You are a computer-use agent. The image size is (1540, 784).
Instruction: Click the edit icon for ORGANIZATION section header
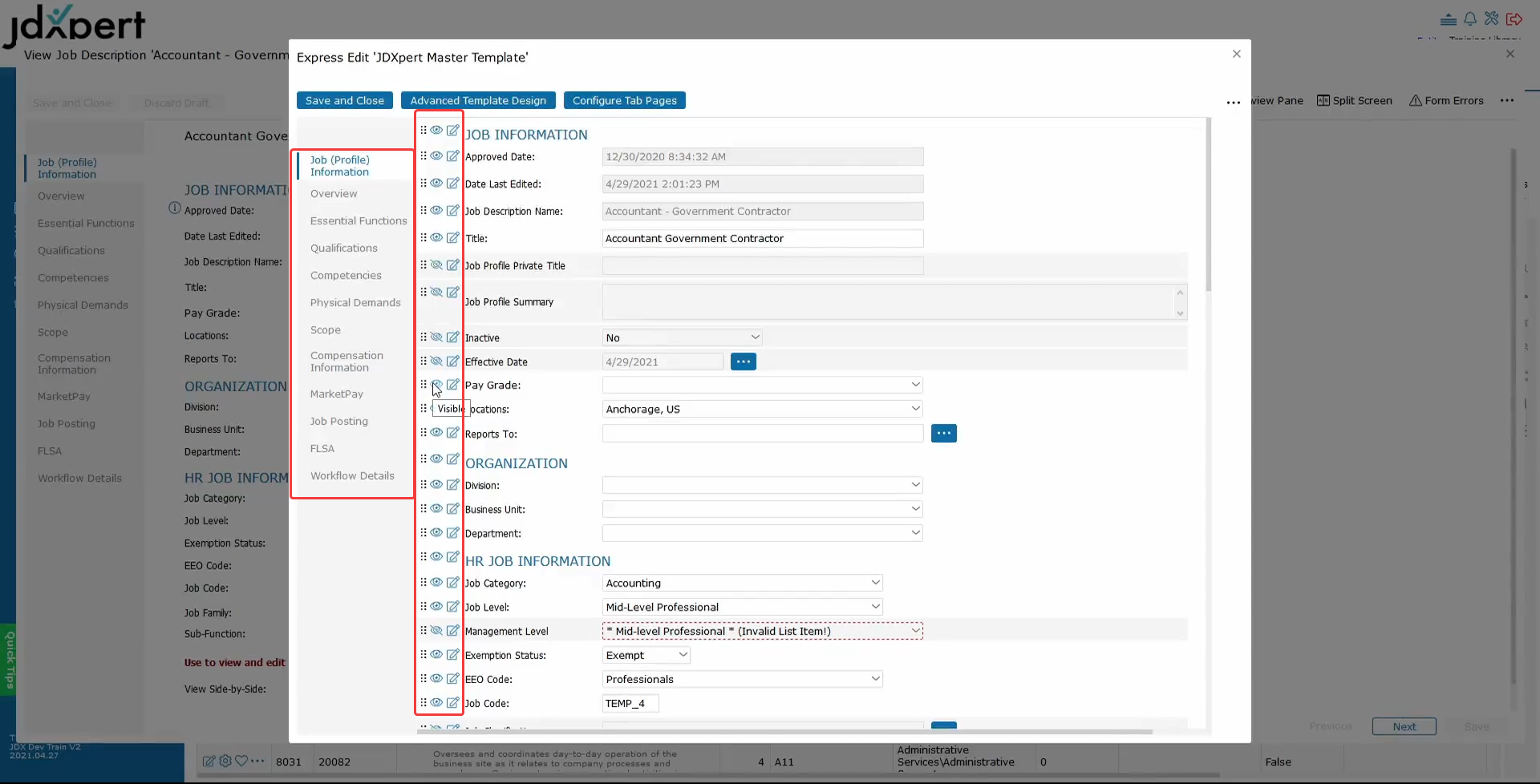[452, 459]
